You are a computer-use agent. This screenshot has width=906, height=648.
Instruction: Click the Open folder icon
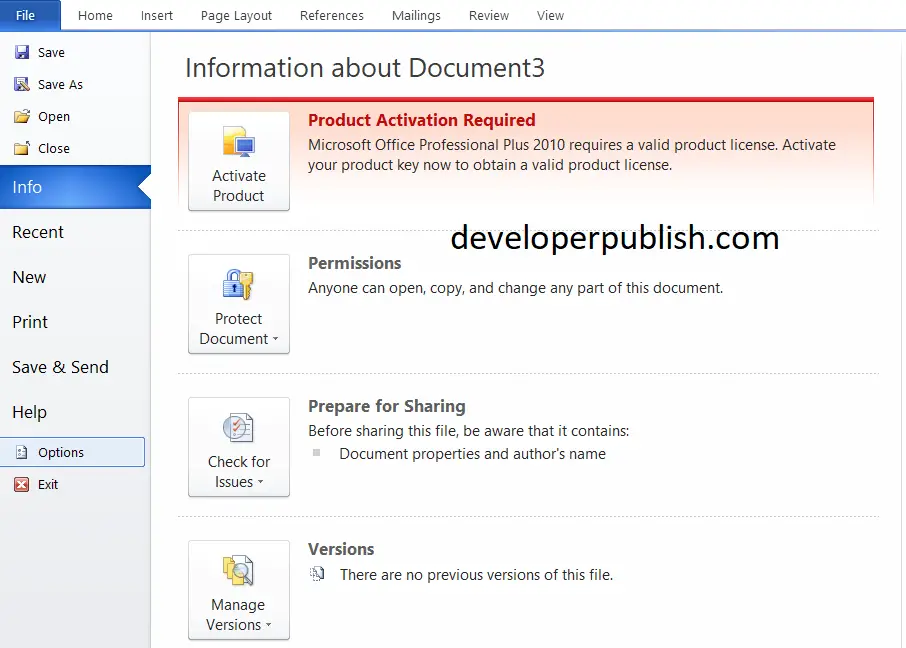22,116
